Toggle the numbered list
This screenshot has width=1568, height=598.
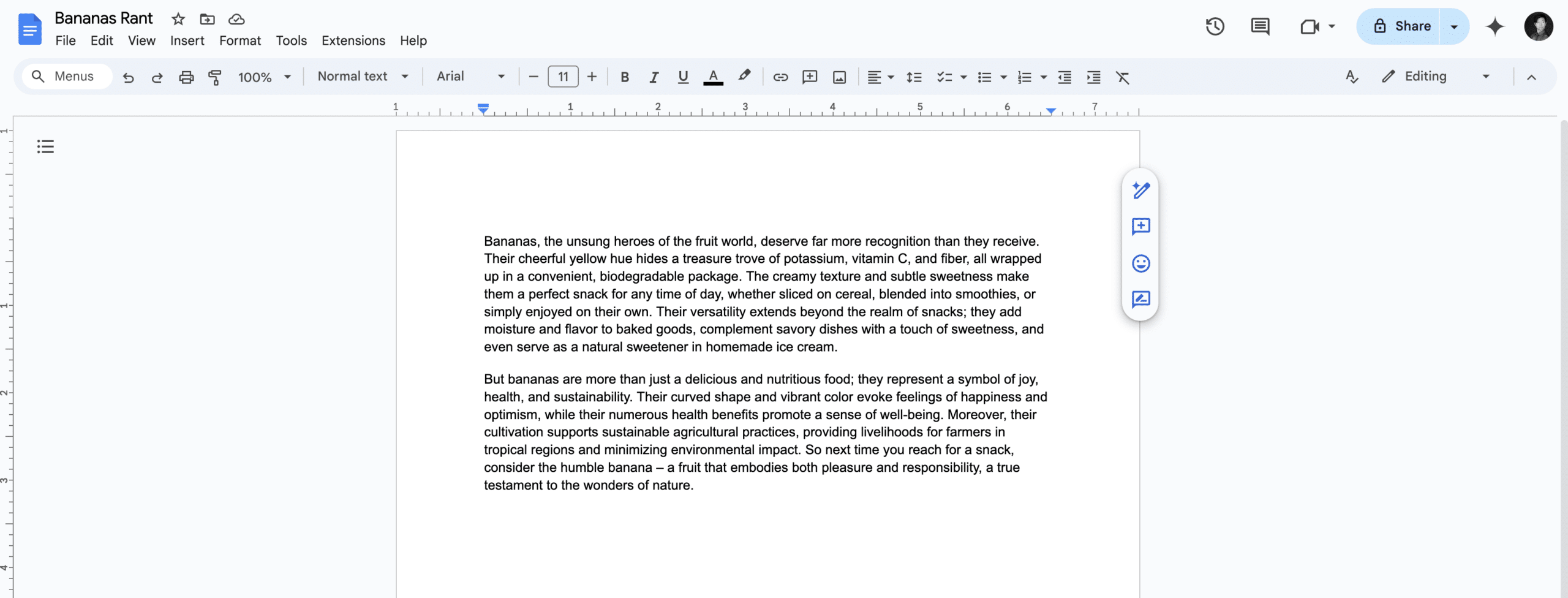(1024, 77)
